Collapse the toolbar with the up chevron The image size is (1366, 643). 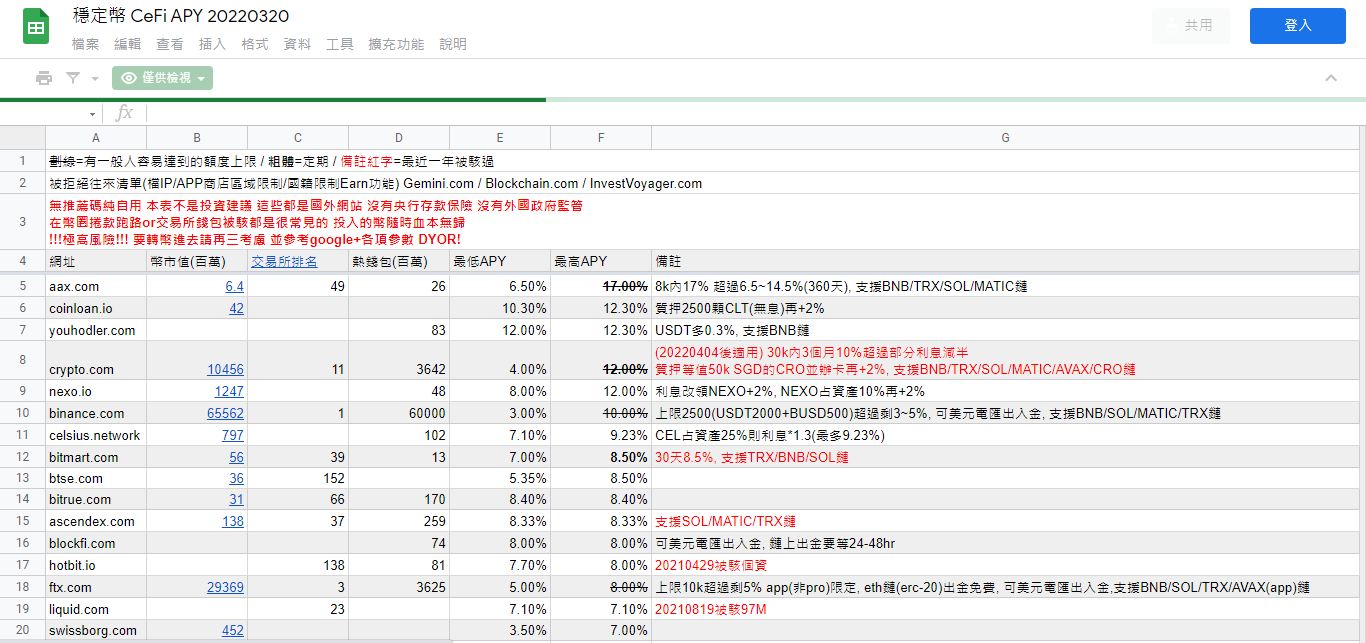coord(1331,78)
